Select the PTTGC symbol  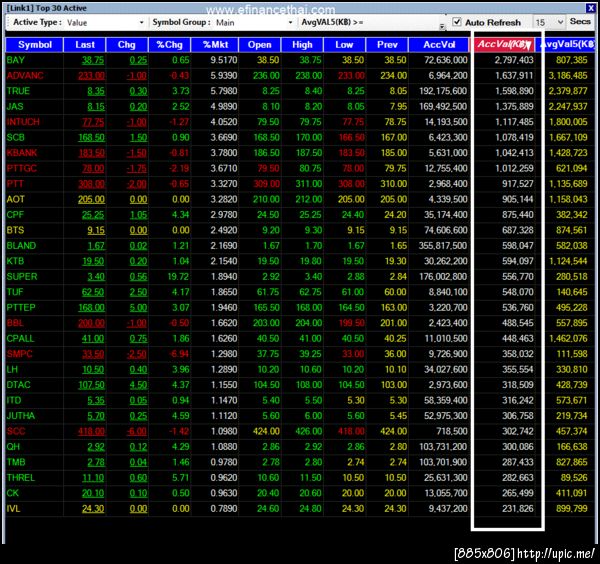[21, 168]
